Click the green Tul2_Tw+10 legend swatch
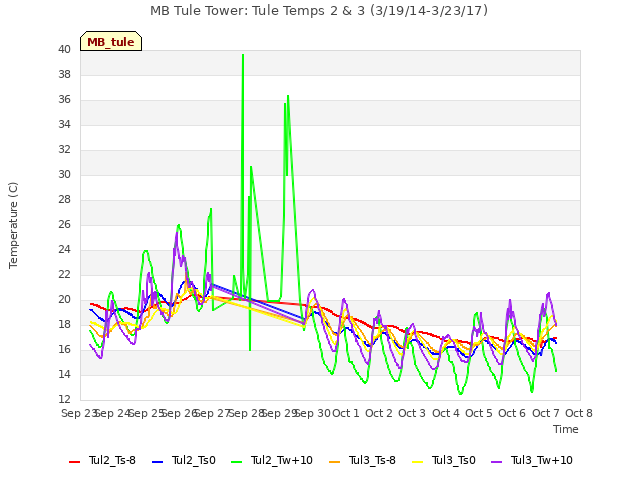640x480 pixels. (236, 462)
